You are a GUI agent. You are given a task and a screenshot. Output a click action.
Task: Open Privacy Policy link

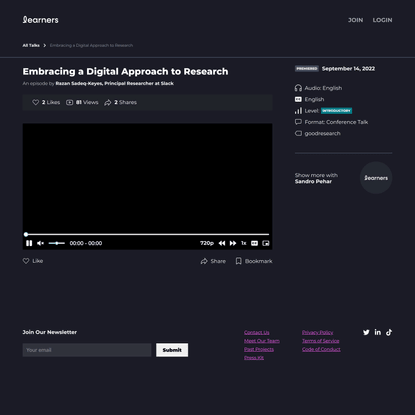(x=318, y=333)
